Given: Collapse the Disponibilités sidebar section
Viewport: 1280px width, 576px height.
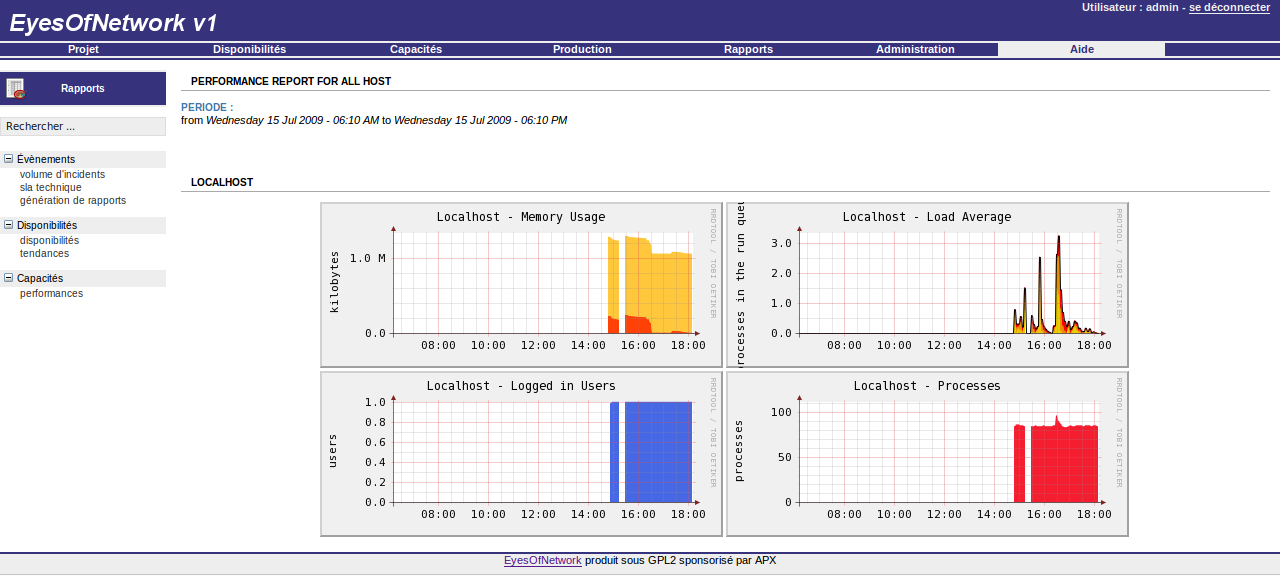Looking at the screenshot, I should (x=9, y=225).
